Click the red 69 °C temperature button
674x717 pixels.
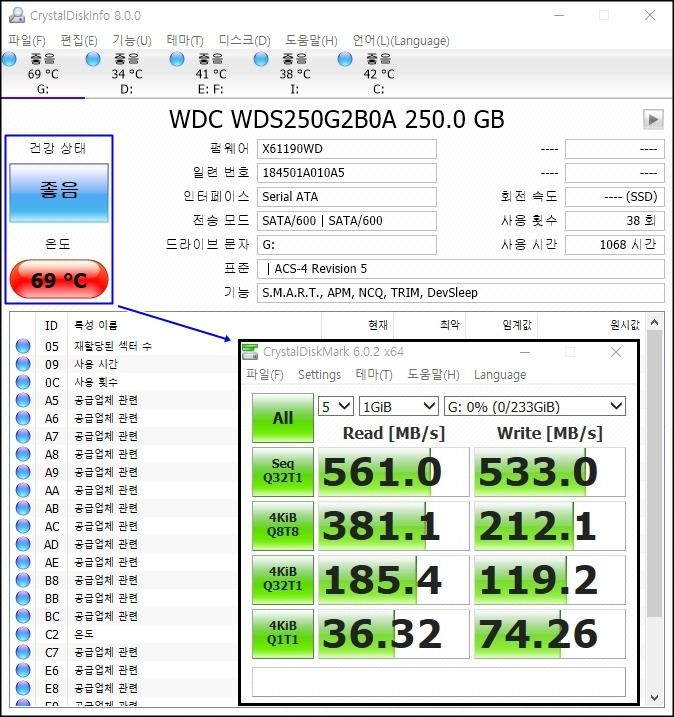point(59,279)
